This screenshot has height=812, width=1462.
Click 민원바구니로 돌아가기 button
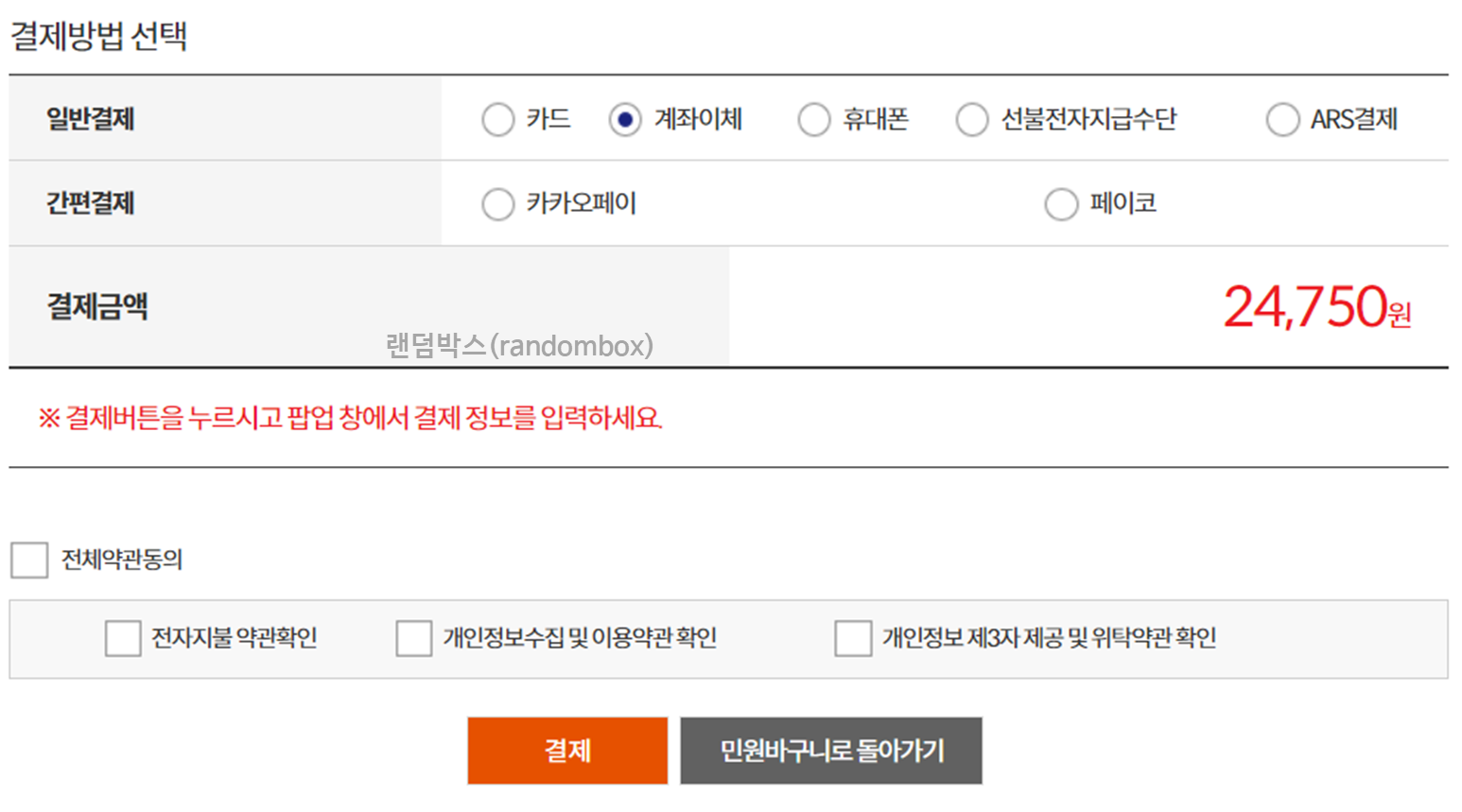(831, 750)
